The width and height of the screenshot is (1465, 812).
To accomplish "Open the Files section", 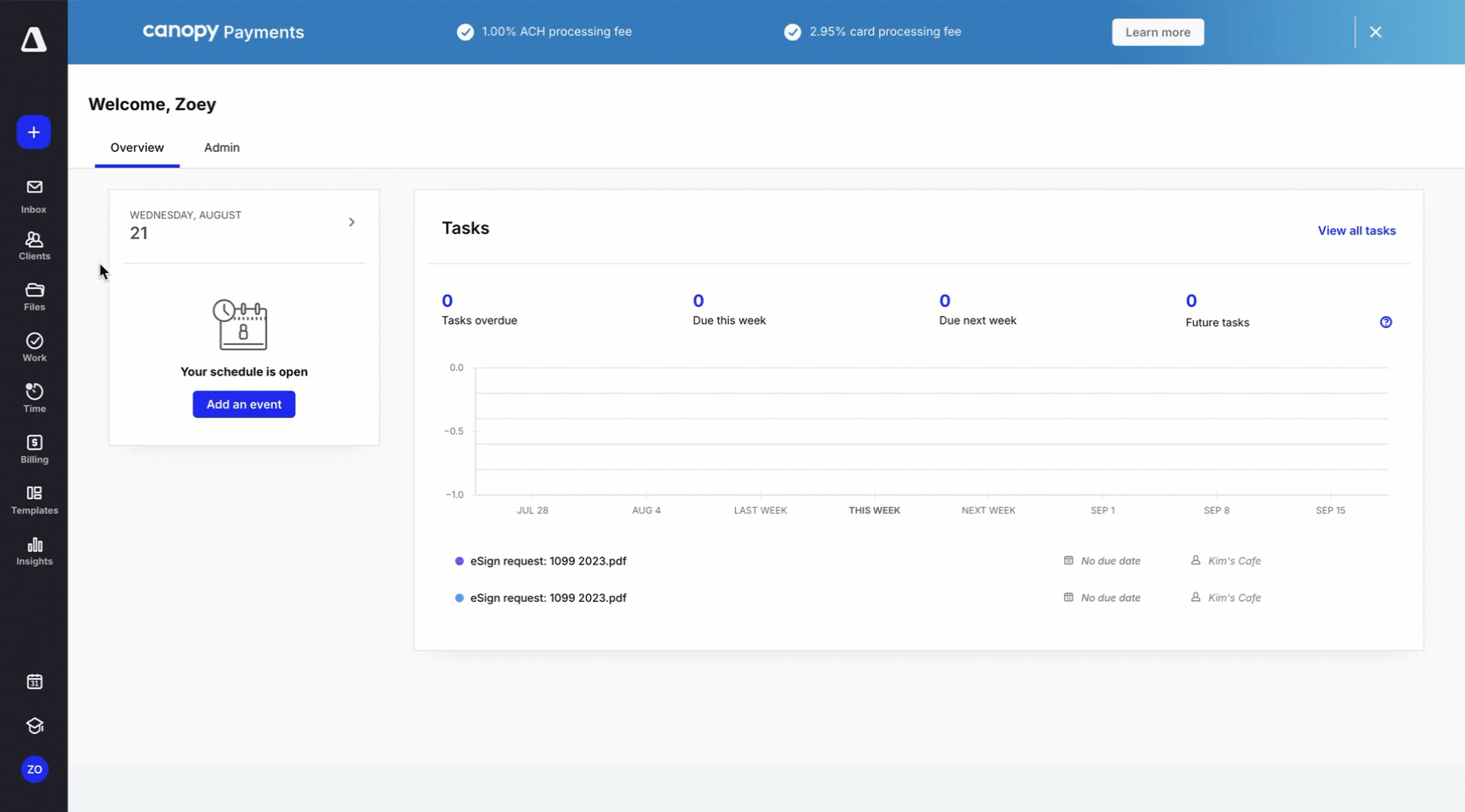I will pyautogui.click(x=34, y=297).
